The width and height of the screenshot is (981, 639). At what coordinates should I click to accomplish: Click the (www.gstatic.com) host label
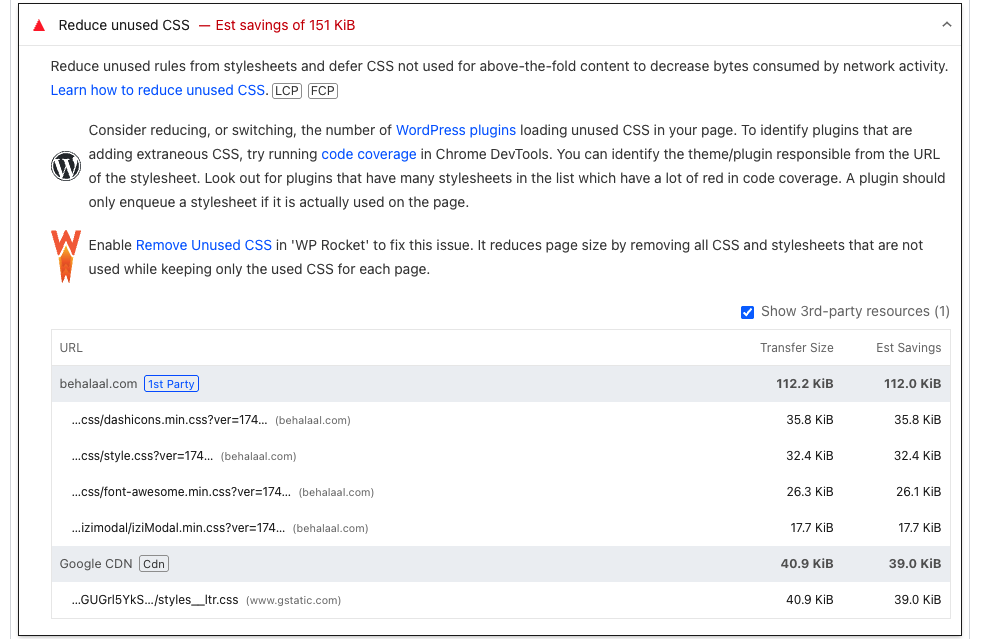pyautogui.click(x=293, y=601)
